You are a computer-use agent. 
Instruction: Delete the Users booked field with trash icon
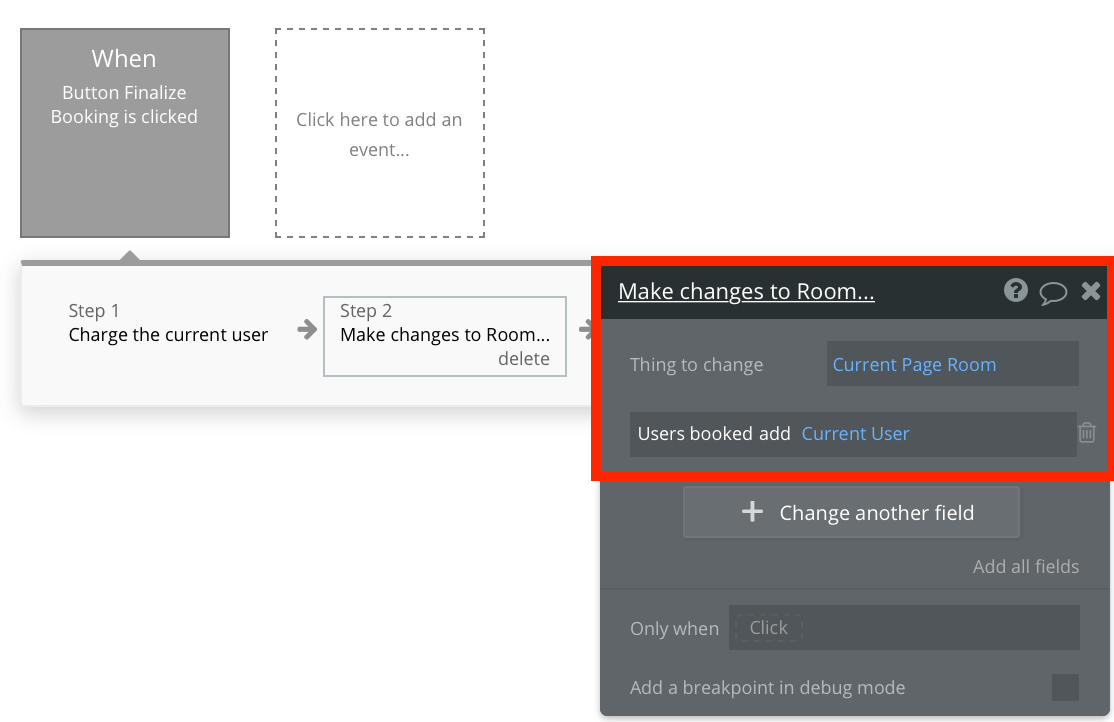click(1087, 433)
